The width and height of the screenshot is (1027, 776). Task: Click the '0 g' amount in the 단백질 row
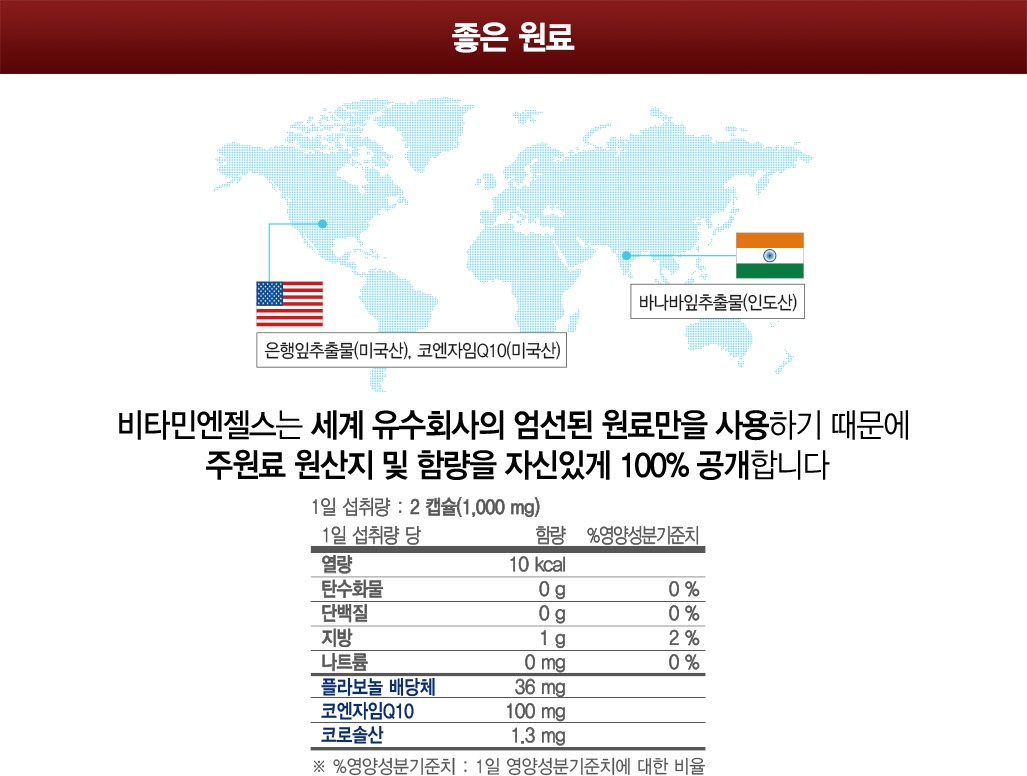552,614
